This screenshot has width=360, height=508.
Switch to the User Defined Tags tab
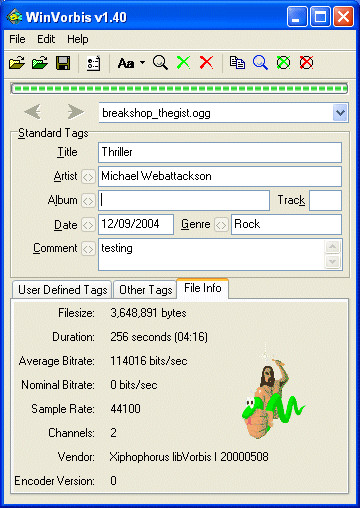click(62, 290)
